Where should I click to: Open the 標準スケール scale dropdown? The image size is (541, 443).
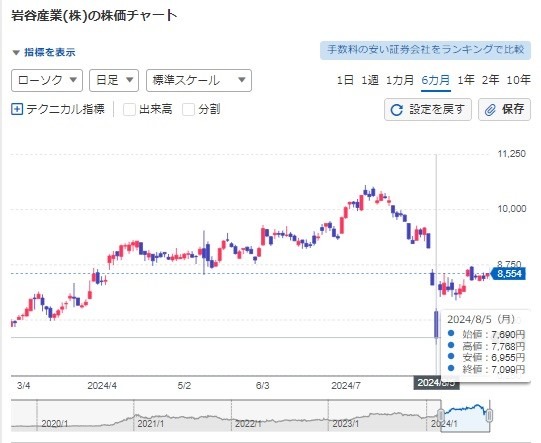[199, 80]
